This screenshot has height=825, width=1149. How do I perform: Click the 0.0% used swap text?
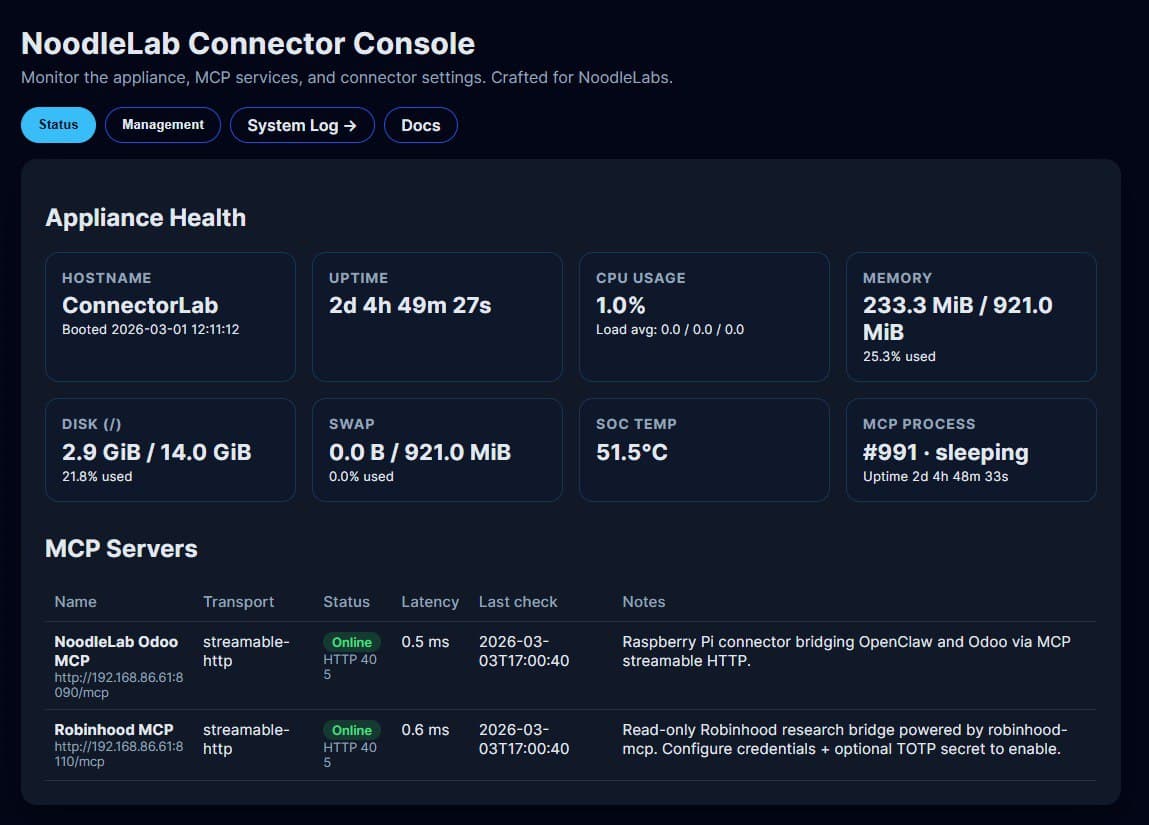point(361,477)
